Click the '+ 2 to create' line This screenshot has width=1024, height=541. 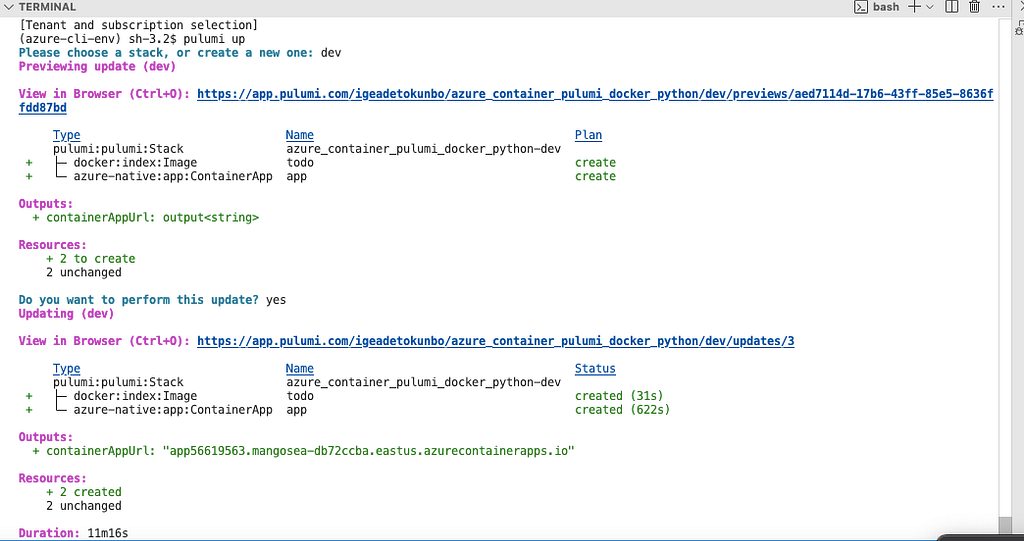(91, 259)
